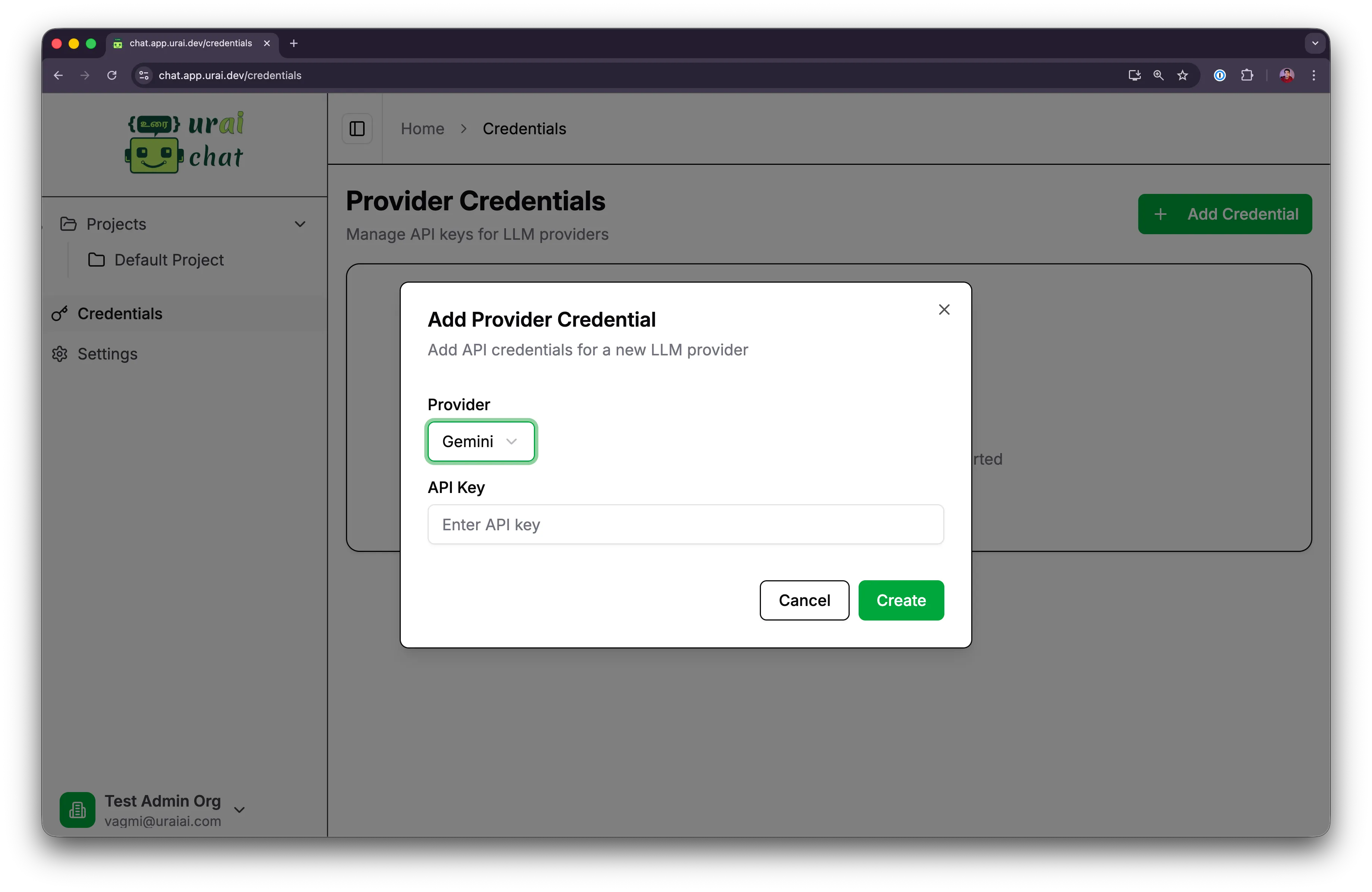Screen dimensions: 1372x892
Task: Focus the Enter API key field
Action: coord(685,524)
